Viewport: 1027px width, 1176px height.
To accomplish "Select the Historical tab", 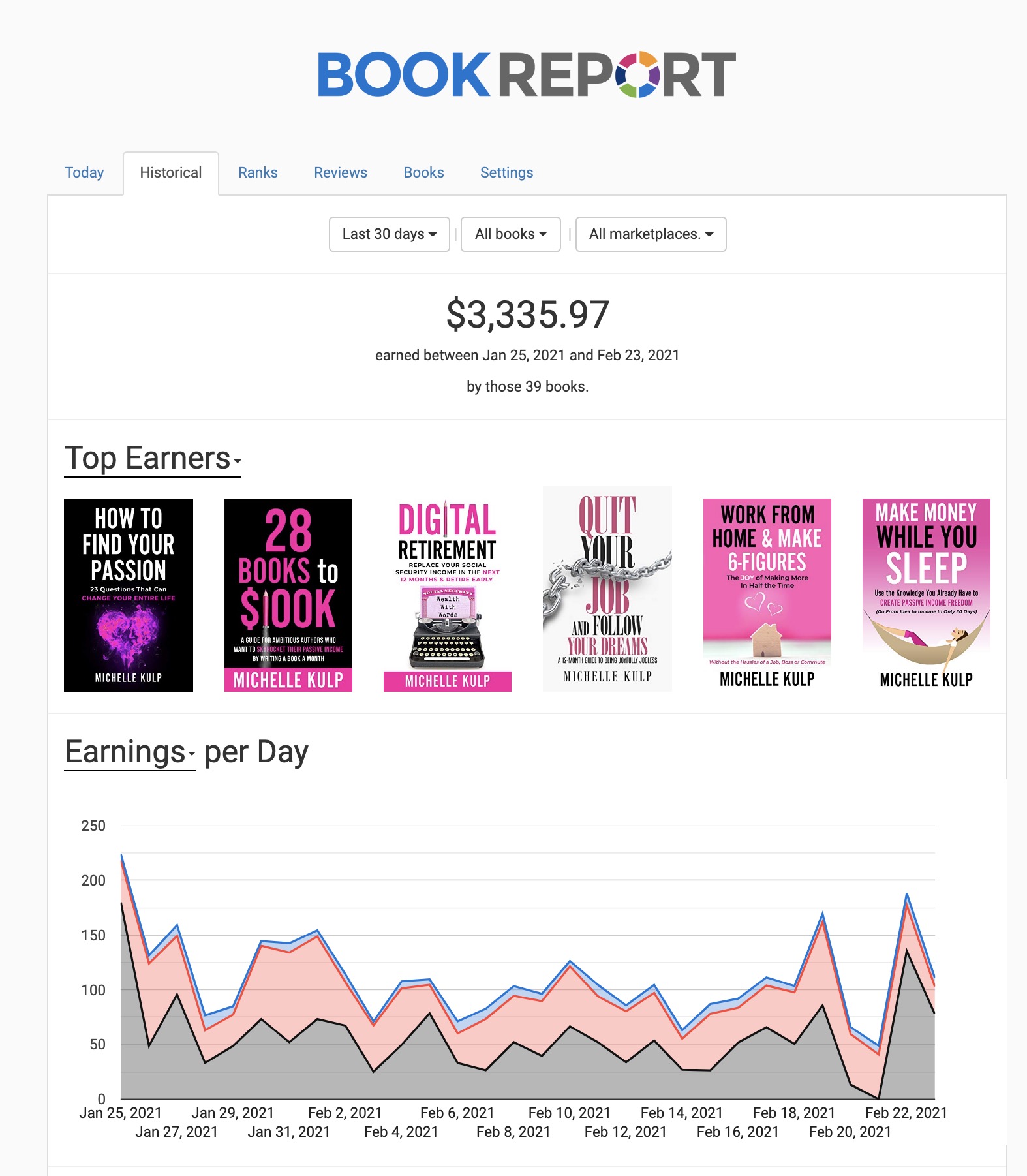I will tap(171, 173).
